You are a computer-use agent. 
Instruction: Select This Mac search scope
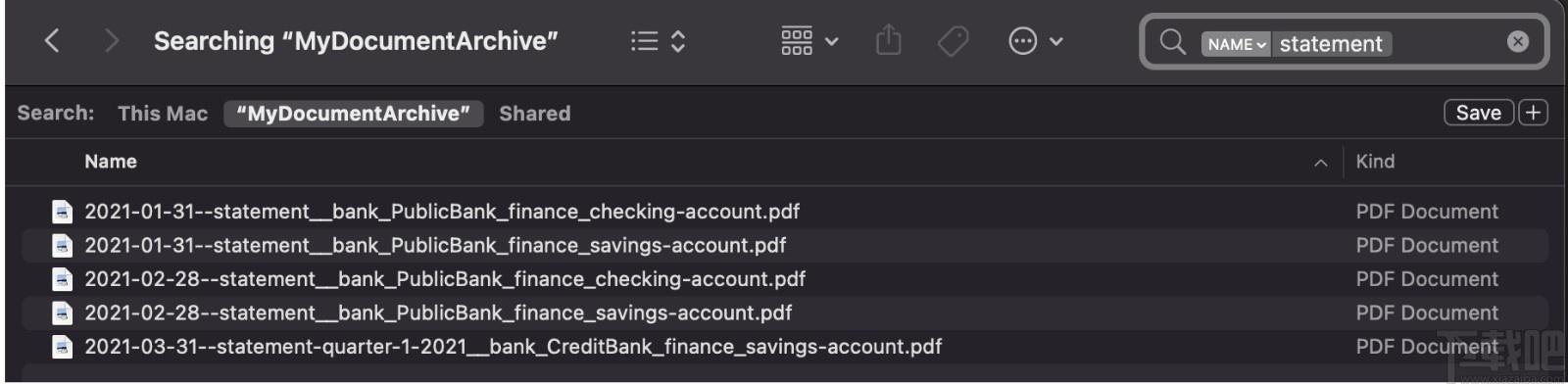pyautogui.click(x=163, y=114)
